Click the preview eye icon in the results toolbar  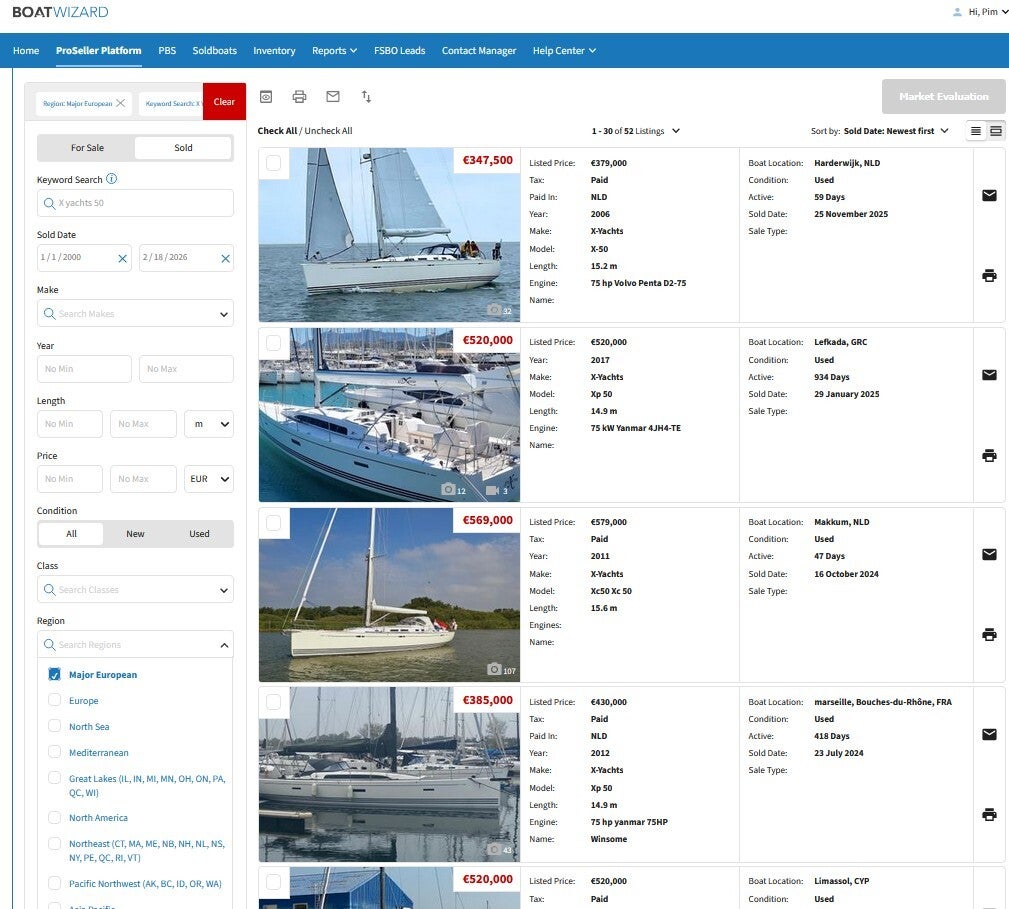point(266,97)
